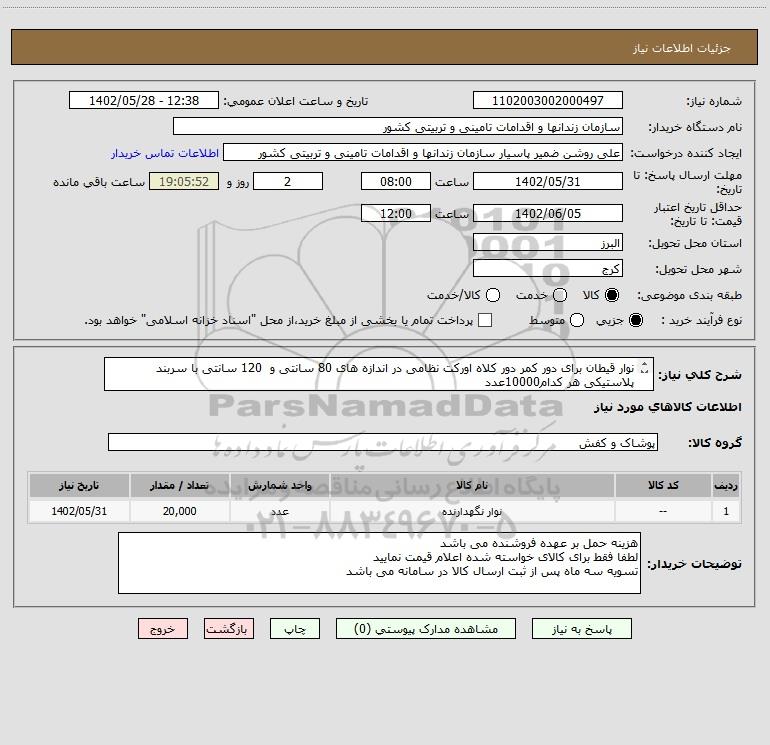Click the بازگشت back button

coord(229,629)
